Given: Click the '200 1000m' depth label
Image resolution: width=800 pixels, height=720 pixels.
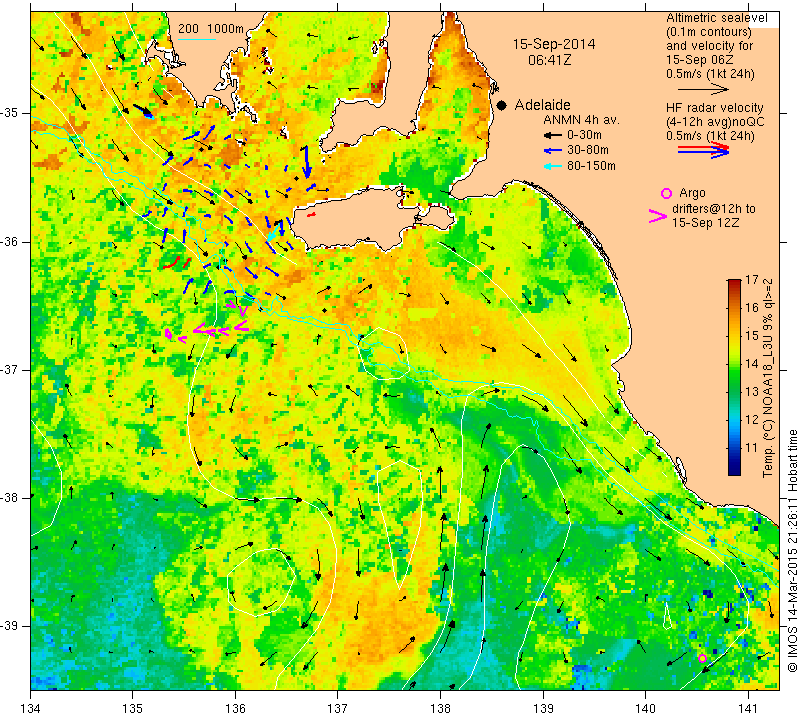Looking at the screenshot, I should tap(211, 29).
